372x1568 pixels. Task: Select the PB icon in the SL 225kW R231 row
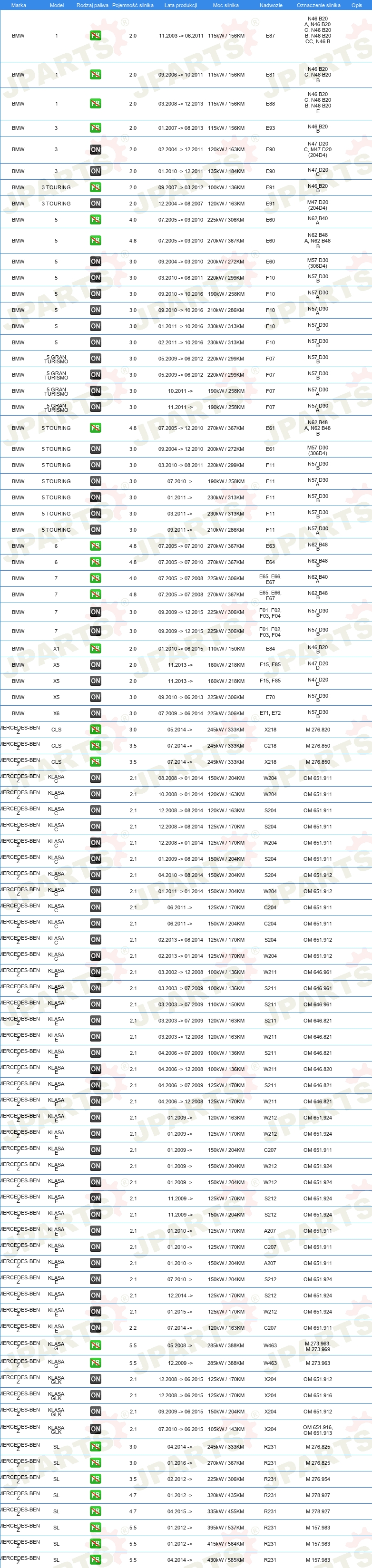coord(96,1480)
